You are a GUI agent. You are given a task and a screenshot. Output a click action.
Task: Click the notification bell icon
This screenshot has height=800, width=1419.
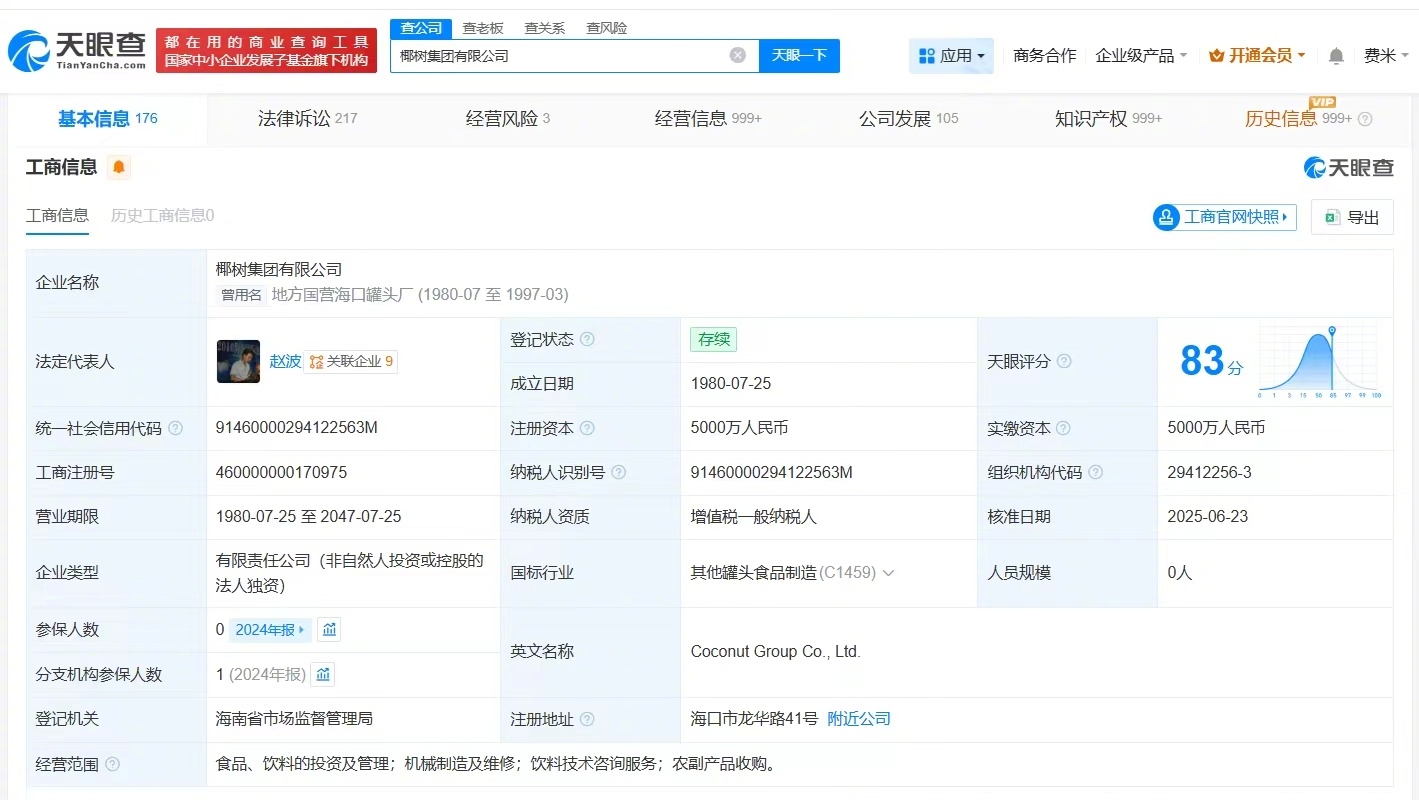[1334, 56]
